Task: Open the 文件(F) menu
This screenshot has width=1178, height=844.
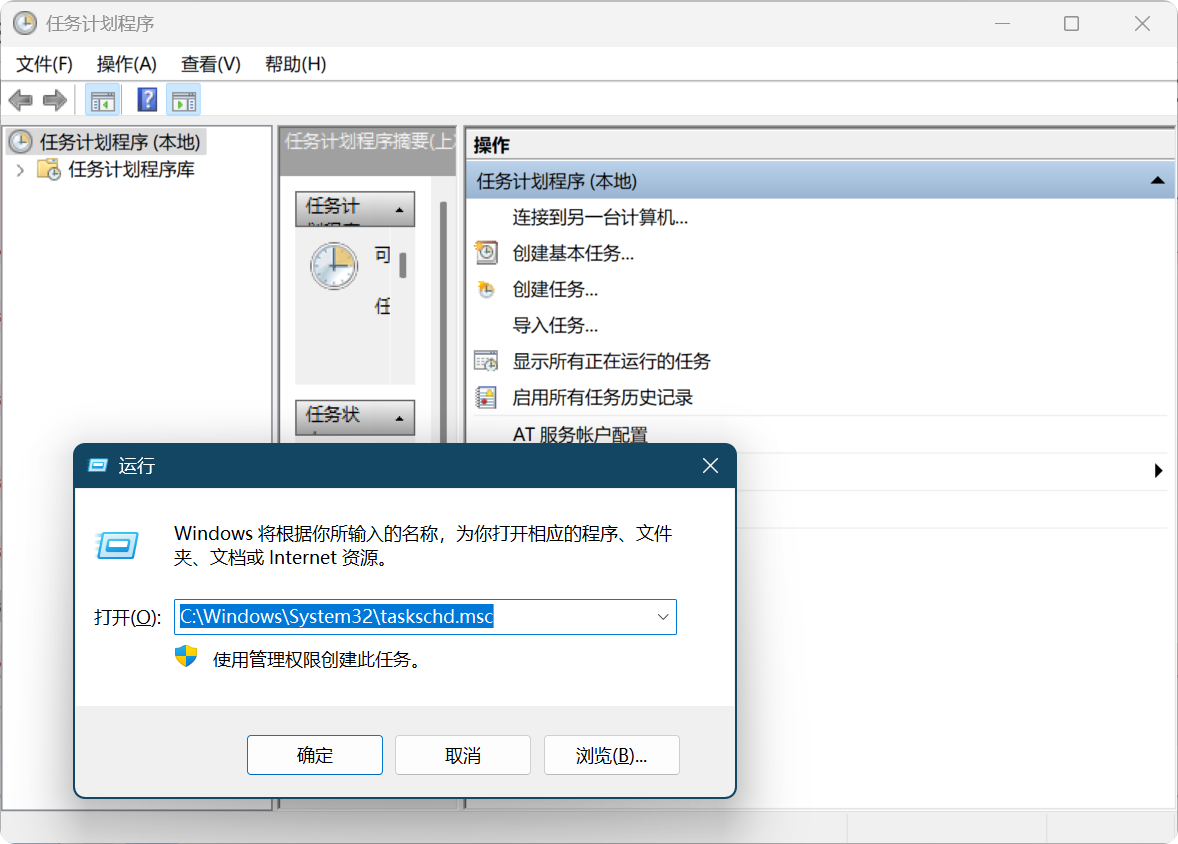Action: coord(44,64)
